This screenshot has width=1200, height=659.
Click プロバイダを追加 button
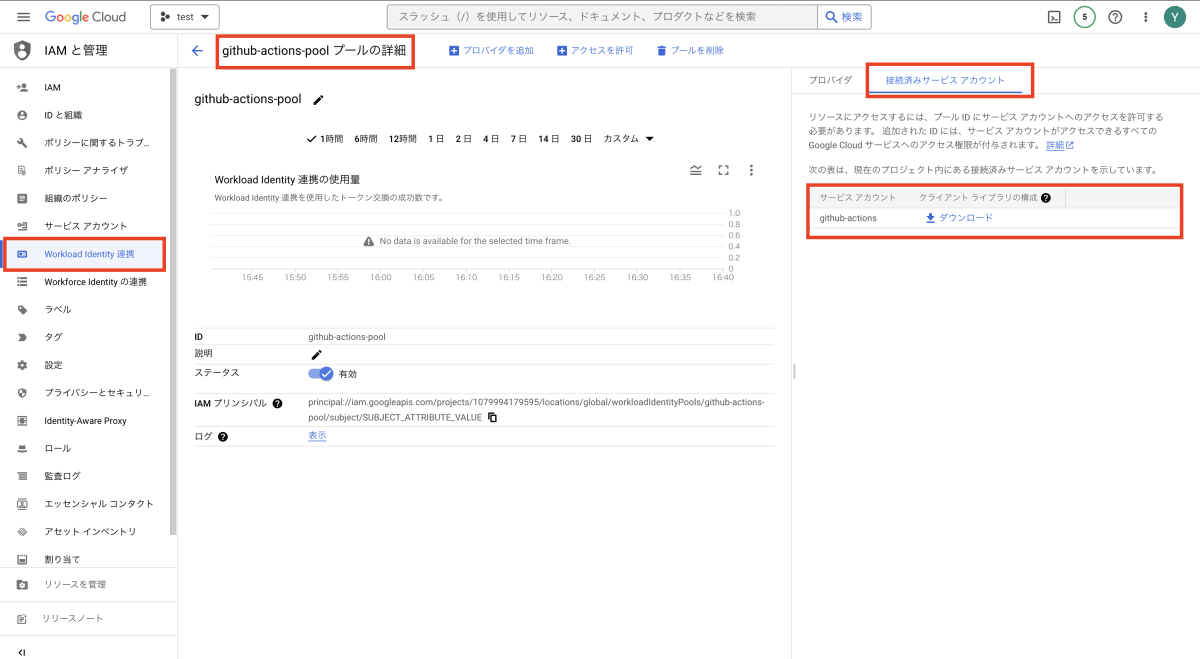(491, 50)
